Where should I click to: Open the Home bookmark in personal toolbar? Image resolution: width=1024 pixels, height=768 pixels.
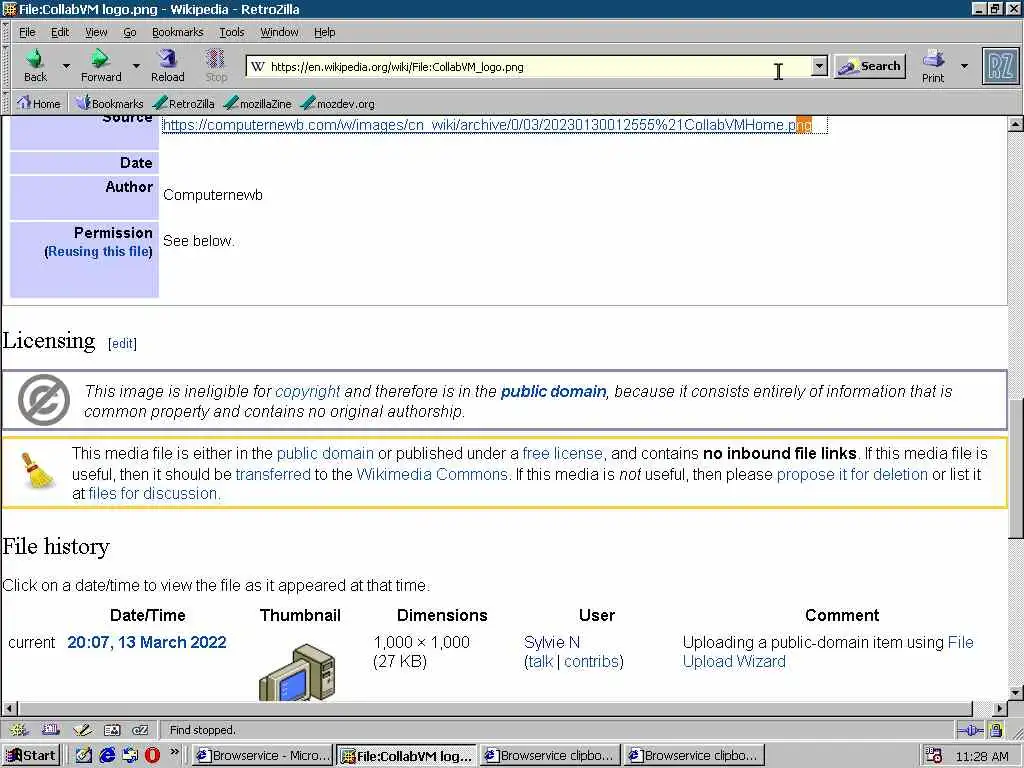(x=39, y=103)
